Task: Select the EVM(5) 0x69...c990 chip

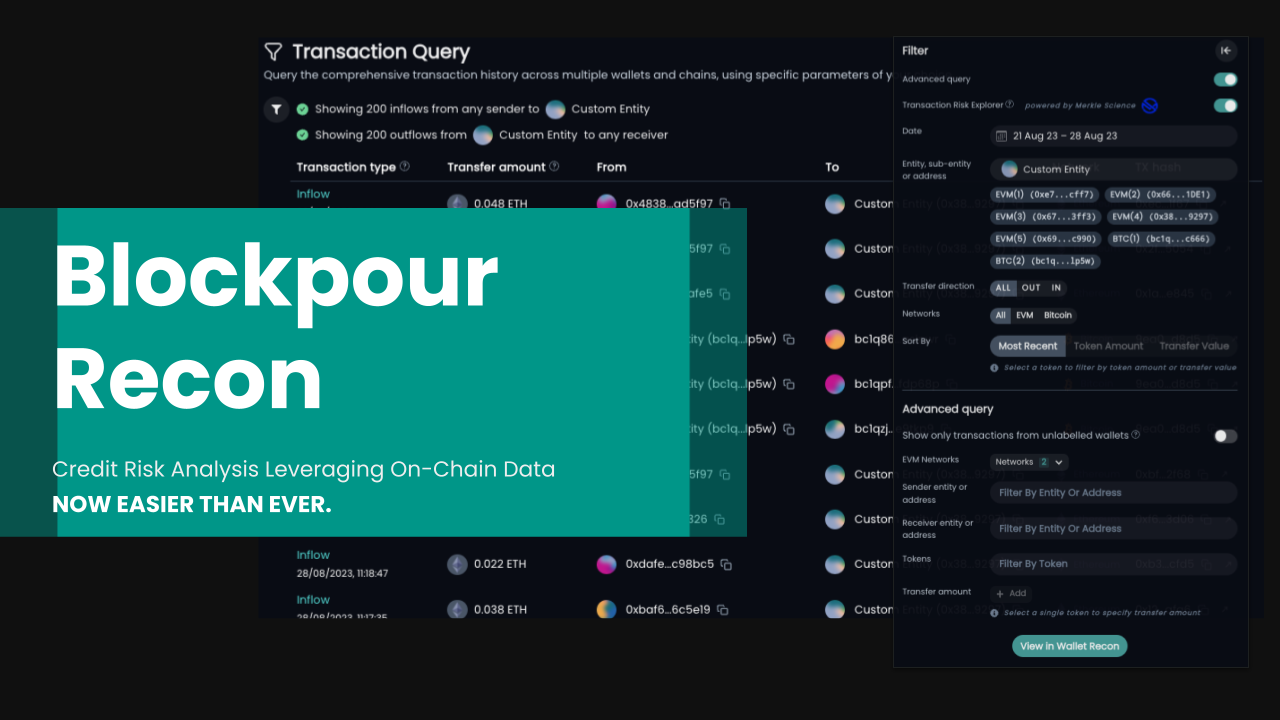Action: [x=1046, y=239]
